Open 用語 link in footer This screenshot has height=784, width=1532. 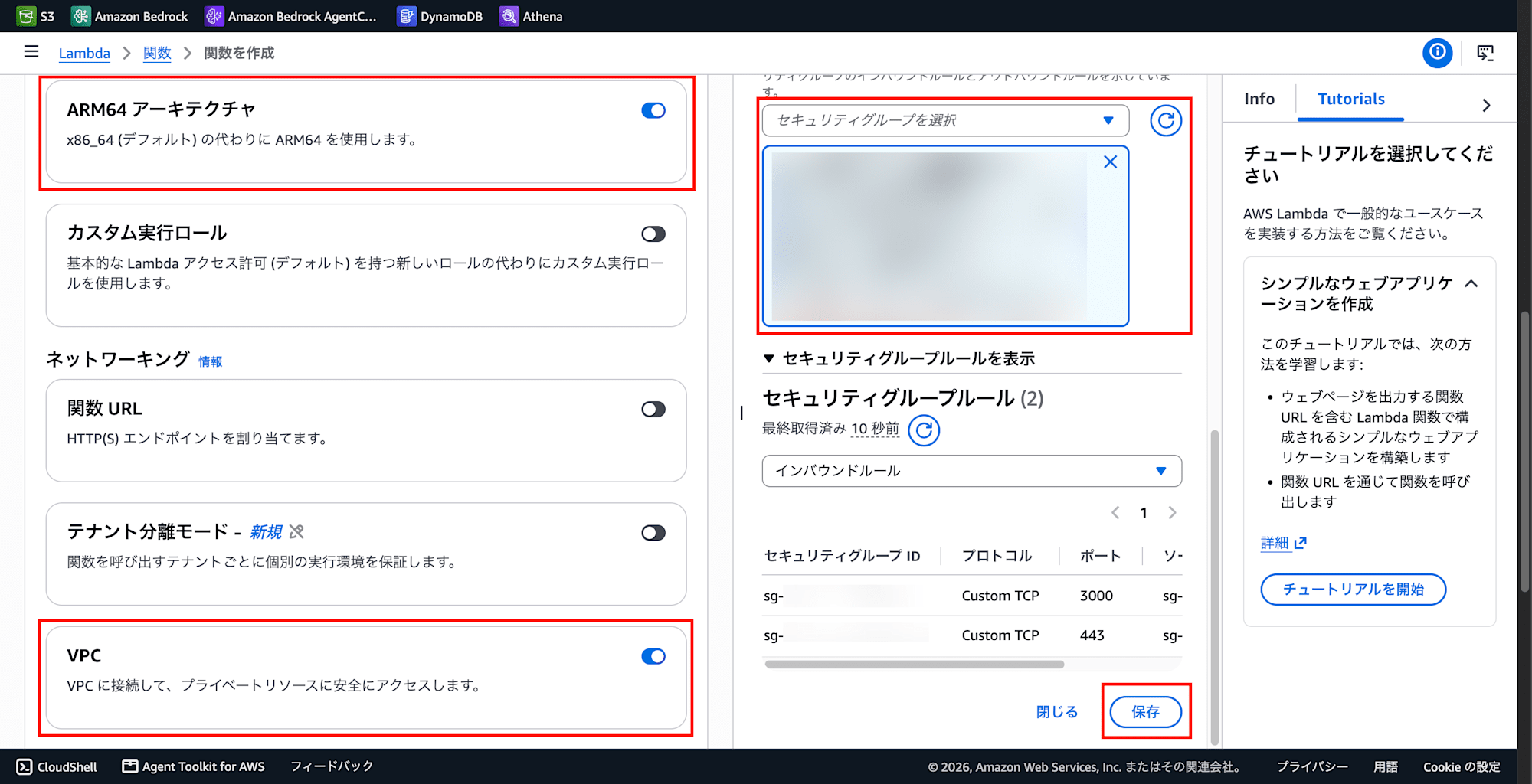click(x=1386, y=766)
